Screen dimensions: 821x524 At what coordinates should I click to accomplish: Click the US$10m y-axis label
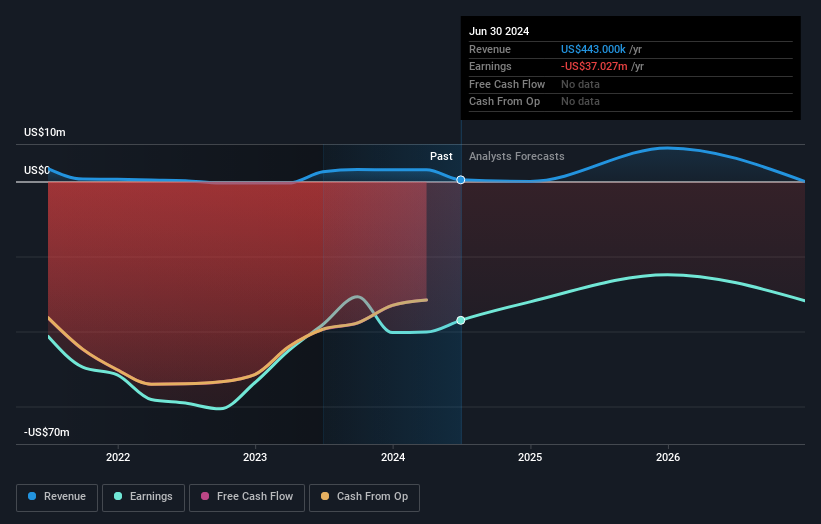[45, 132]
